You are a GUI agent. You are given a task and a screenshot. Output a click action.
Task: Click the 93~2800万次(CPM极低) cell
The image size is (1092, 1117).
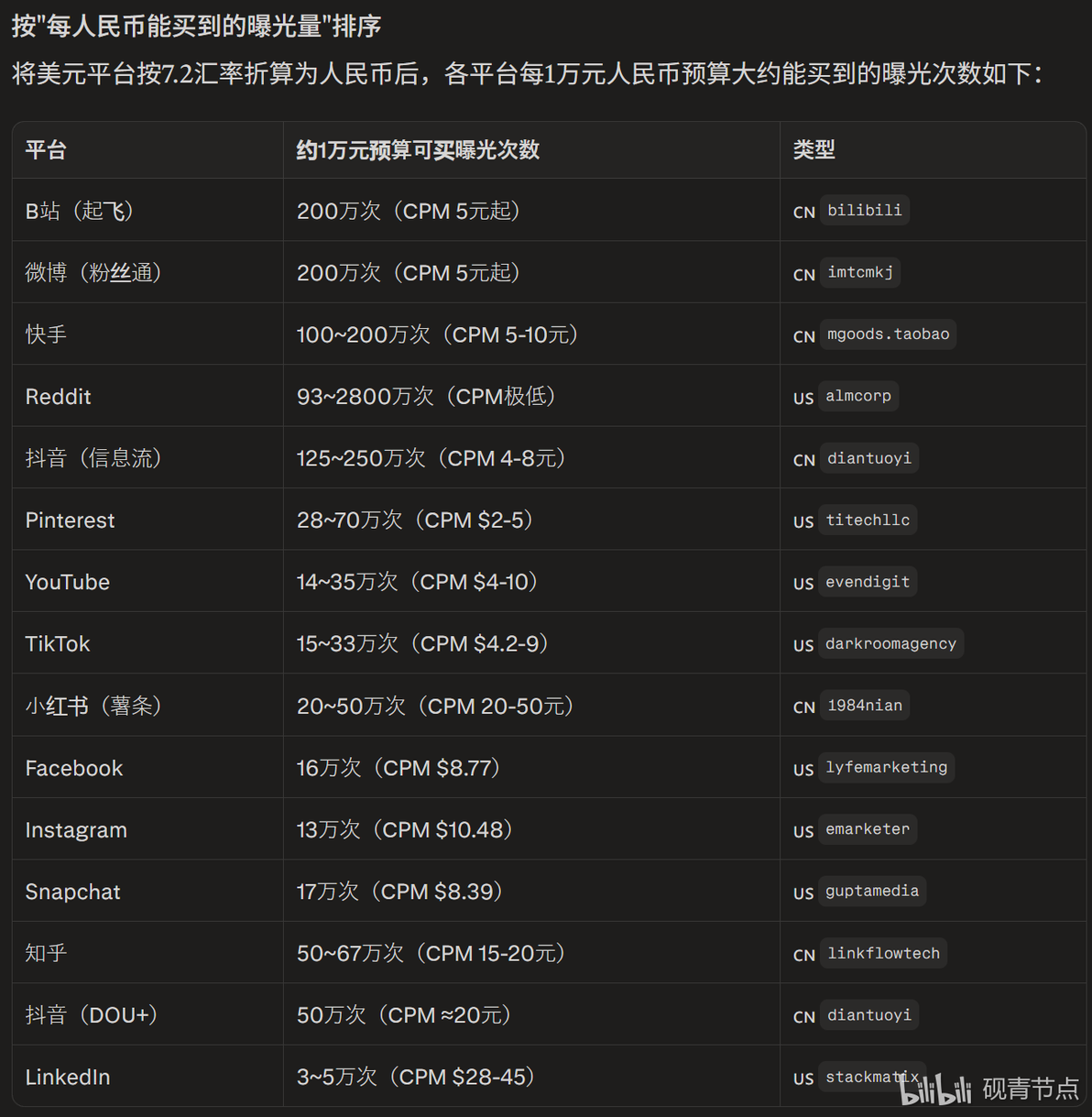coord(531,396)
